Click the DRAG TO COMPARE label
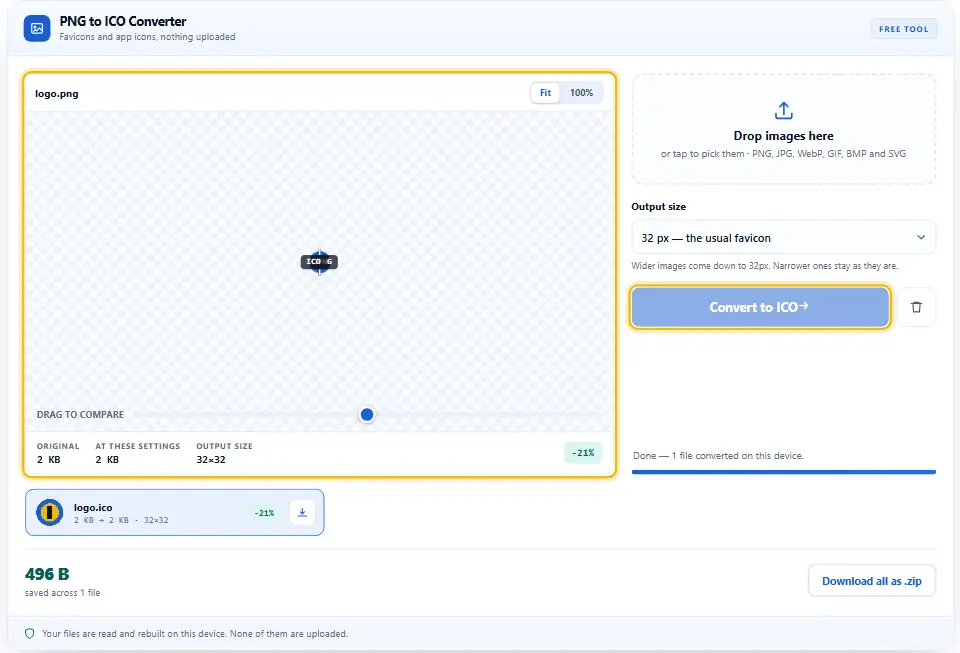 [80, 414]
